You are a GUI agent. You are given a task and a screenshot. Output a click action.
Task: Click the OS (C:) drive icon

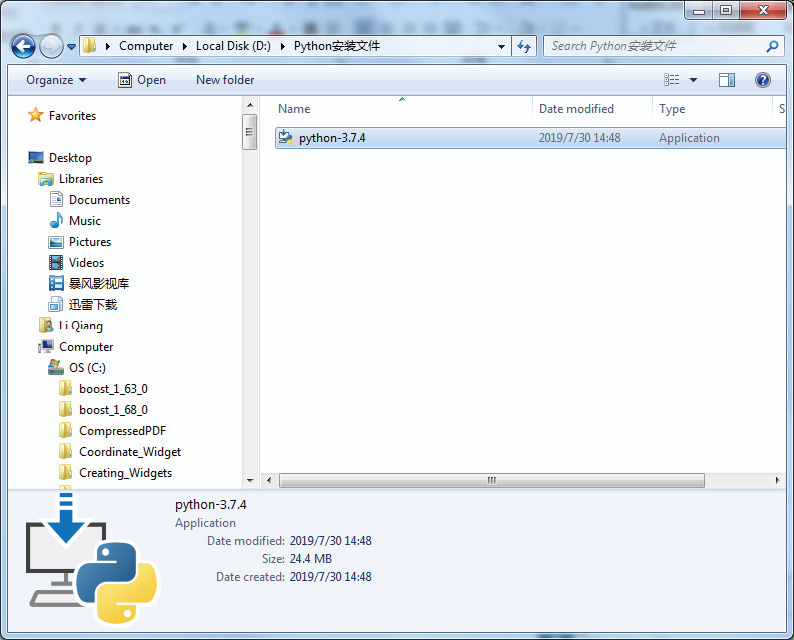point(56,367)
